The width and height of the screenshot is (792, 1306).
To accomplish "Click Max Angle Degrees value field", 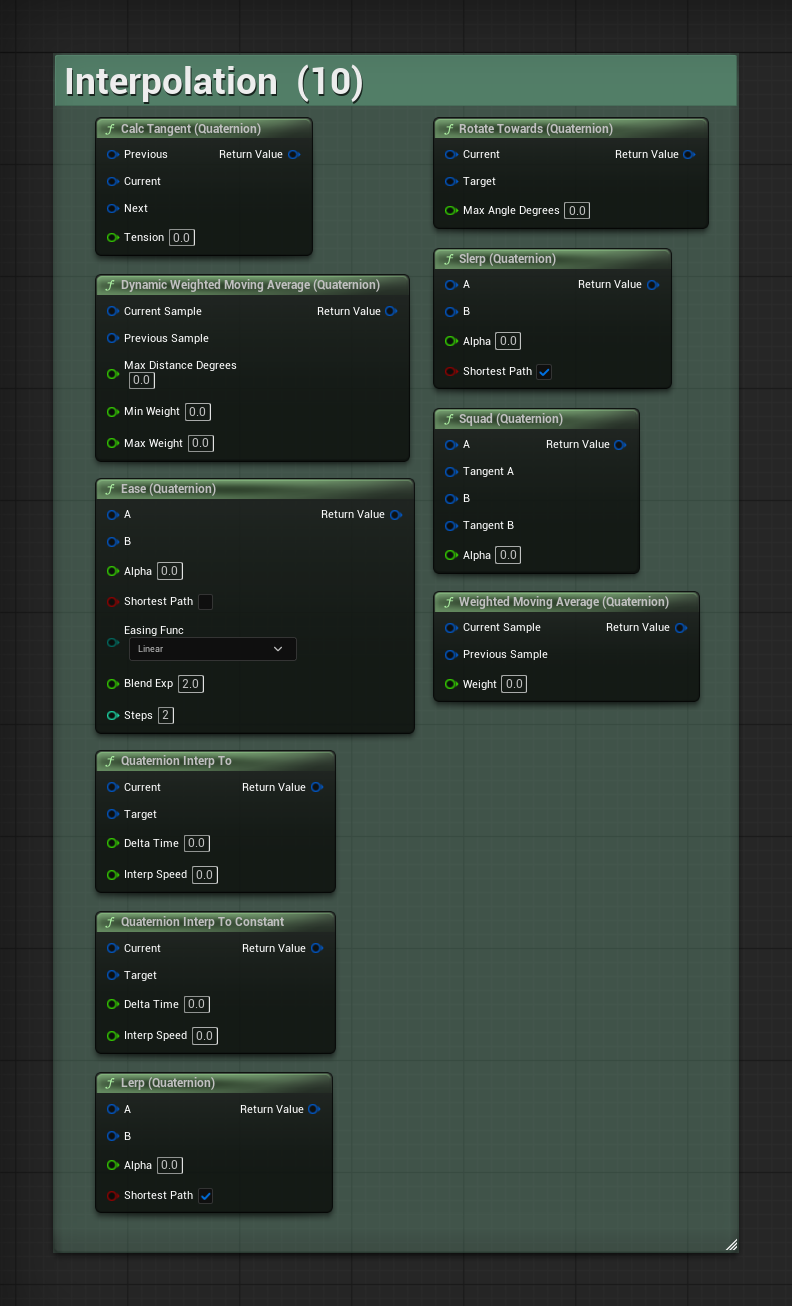I will (x=577, y=211).
